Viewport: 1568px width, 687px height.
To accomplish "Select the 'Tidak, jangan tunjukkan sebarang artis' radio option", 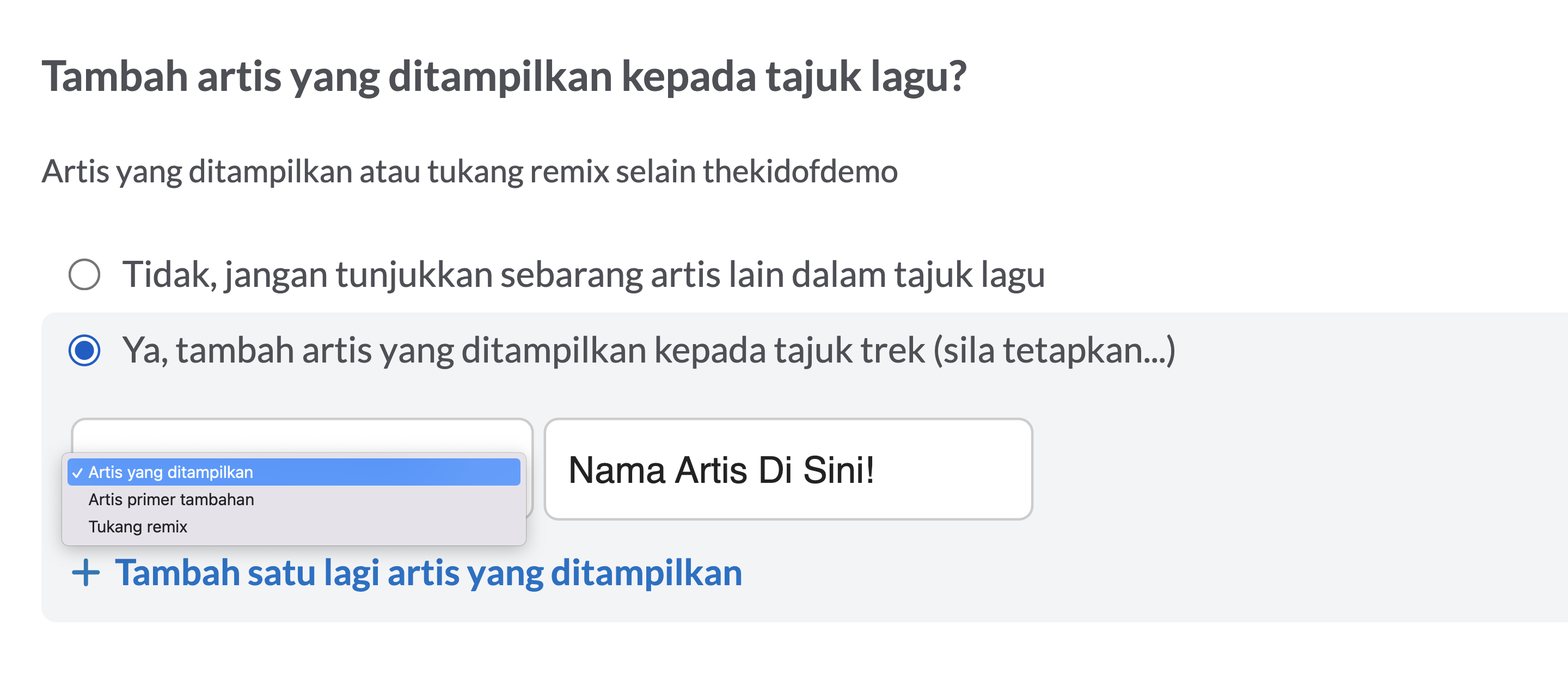I will [x=84, y=274].
